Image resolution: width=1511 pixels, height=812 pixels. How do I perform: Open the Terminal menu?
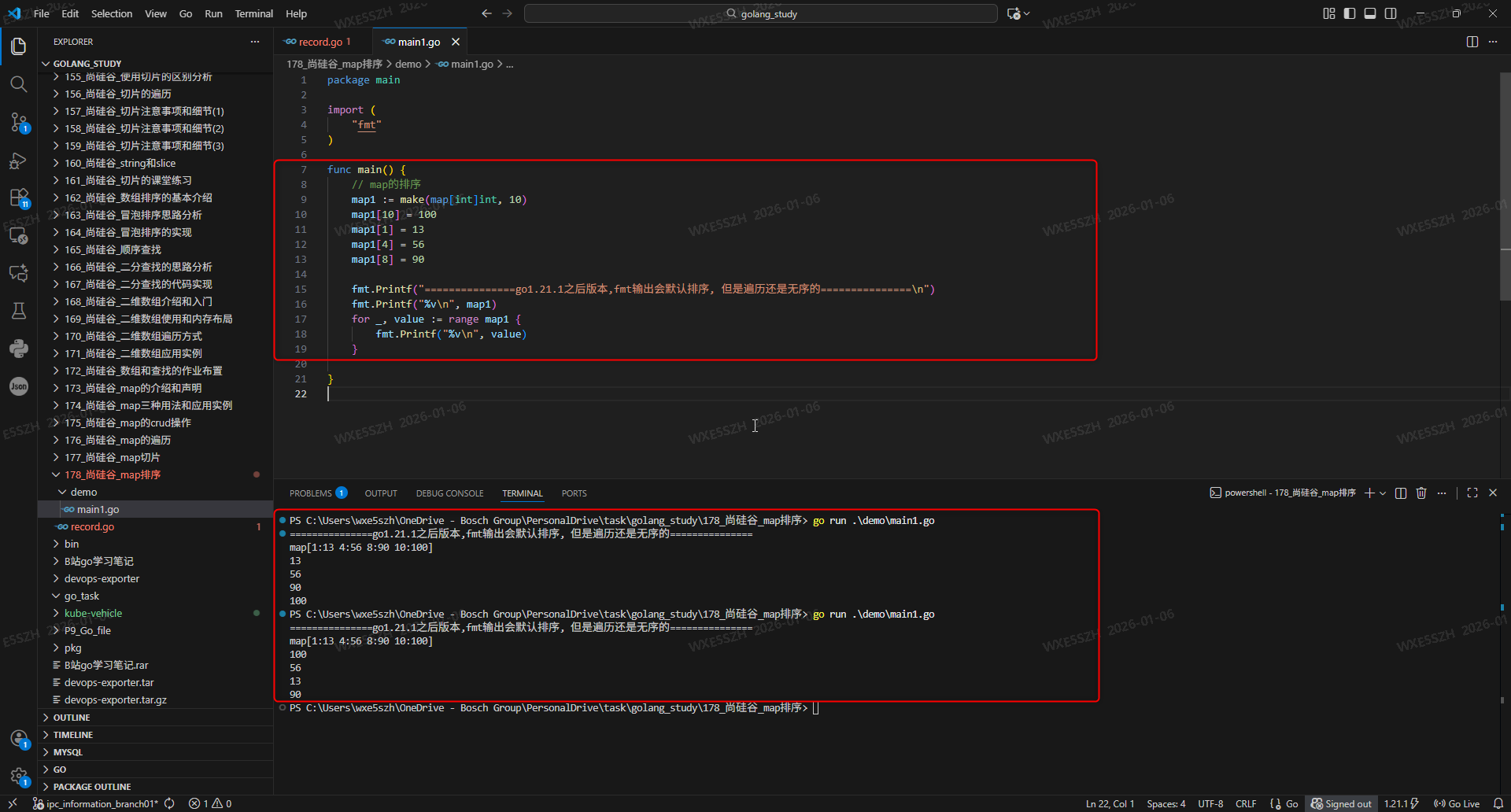(x=253, y=13)
